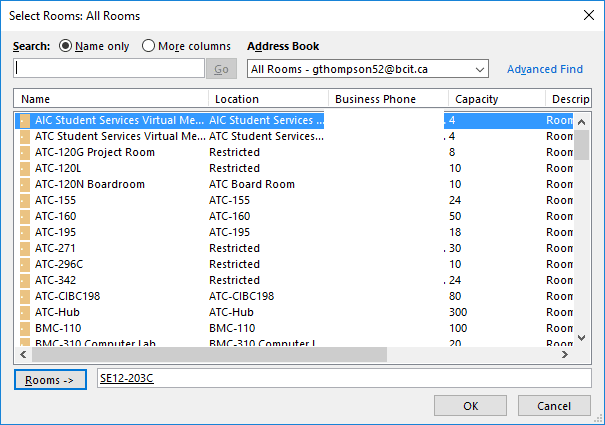Sort by the Business Phone column header

389,99
